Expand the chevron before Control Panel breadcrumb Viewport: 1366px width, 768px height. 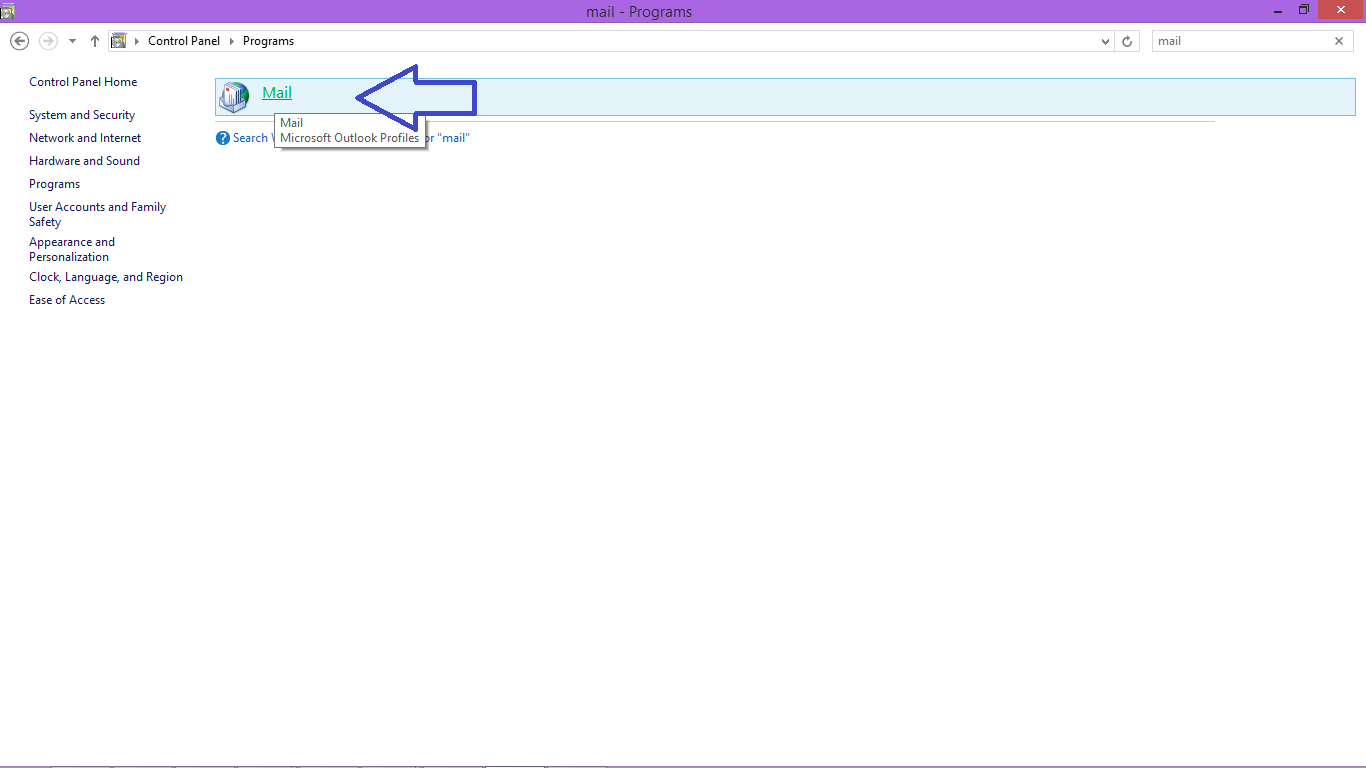pyautogui.click(x=138, y=41)
